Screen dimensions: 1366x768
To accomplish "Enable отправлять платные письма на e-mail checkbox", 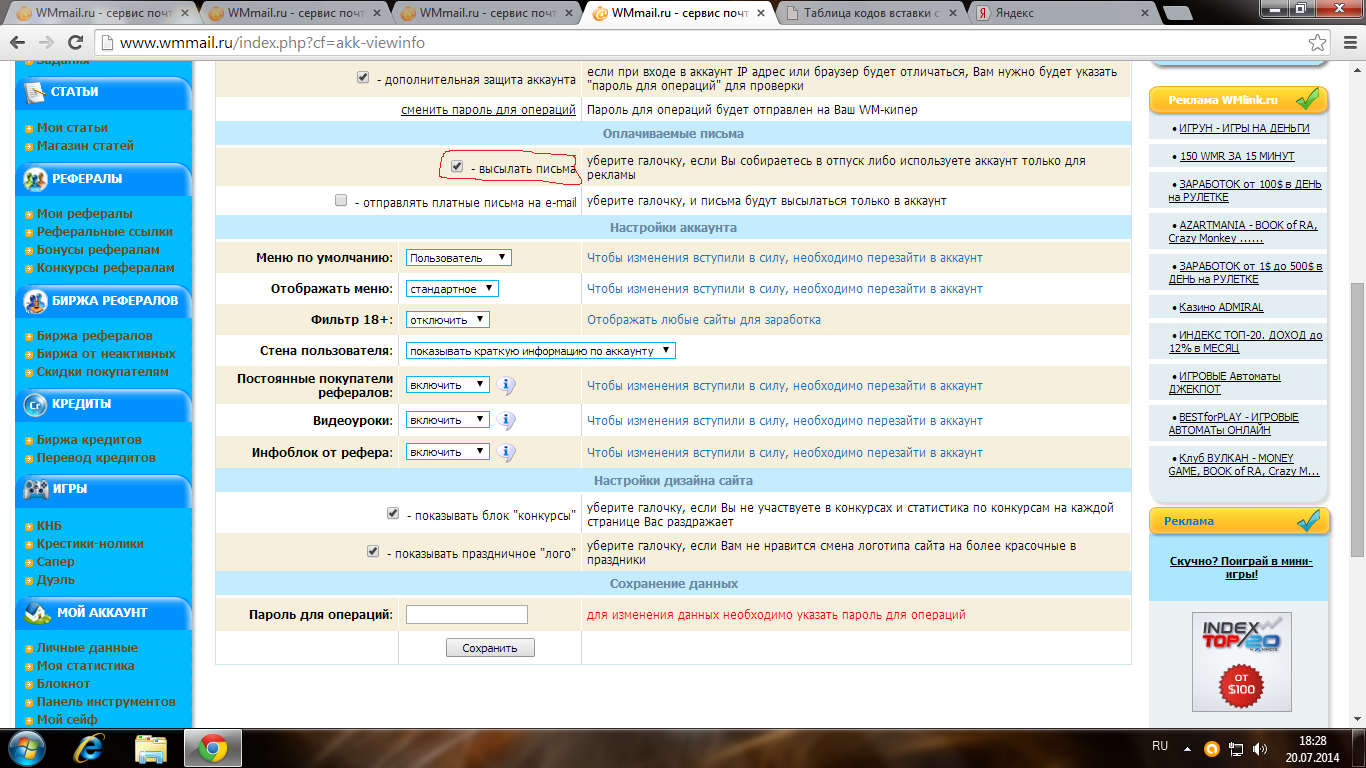I will pos(341,200).
